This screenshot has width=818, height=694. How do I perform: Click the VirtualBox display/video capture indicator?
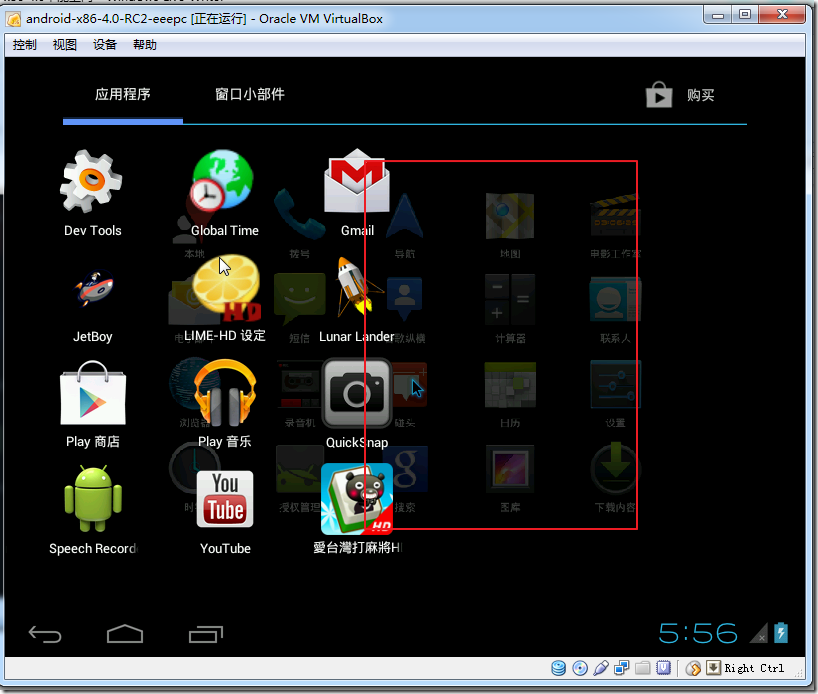[x=663, y=668]
